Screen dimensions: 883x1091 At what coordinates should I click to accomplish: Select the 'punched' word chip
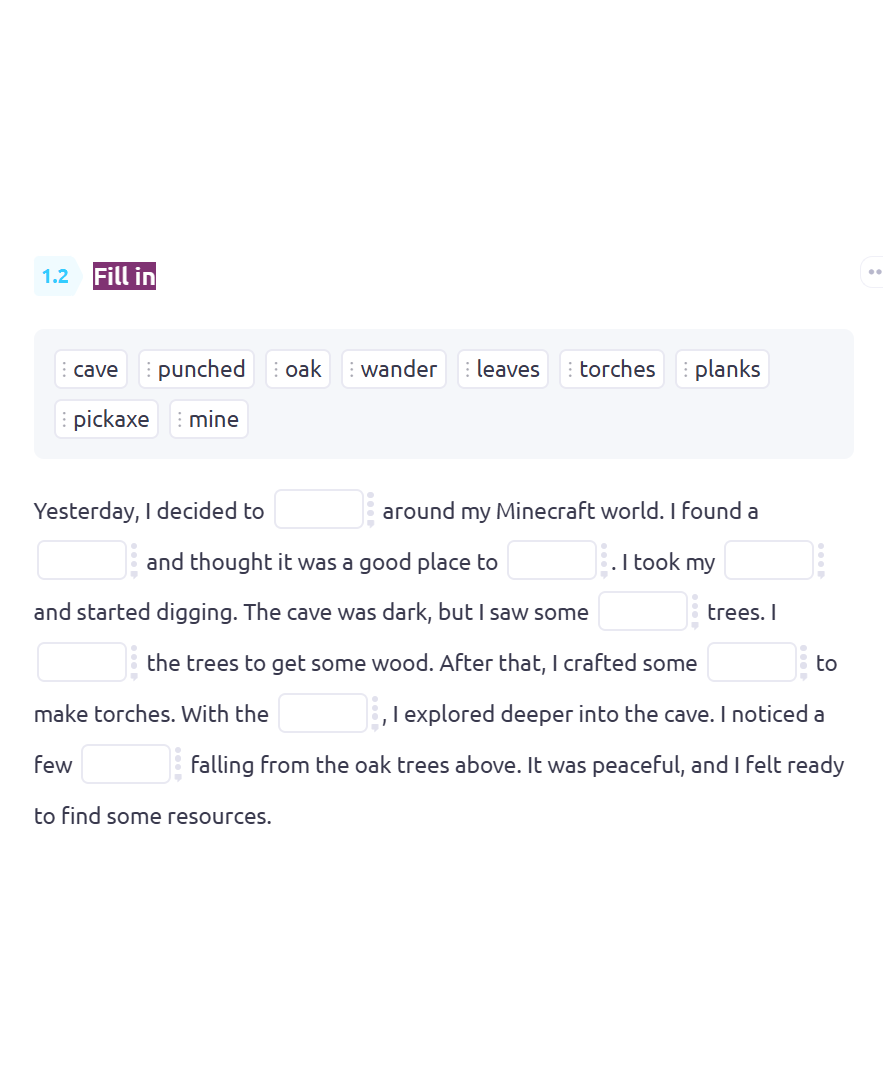click(x=196, y=369)
